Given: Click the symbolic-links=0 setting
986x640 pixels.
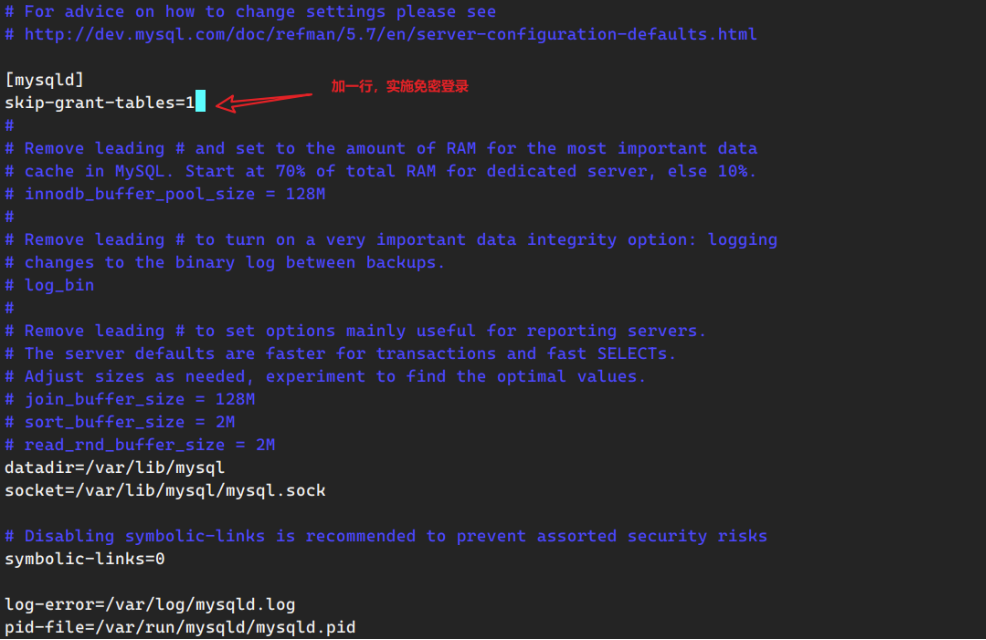Looking at the screenshot, I should (84, 559).
